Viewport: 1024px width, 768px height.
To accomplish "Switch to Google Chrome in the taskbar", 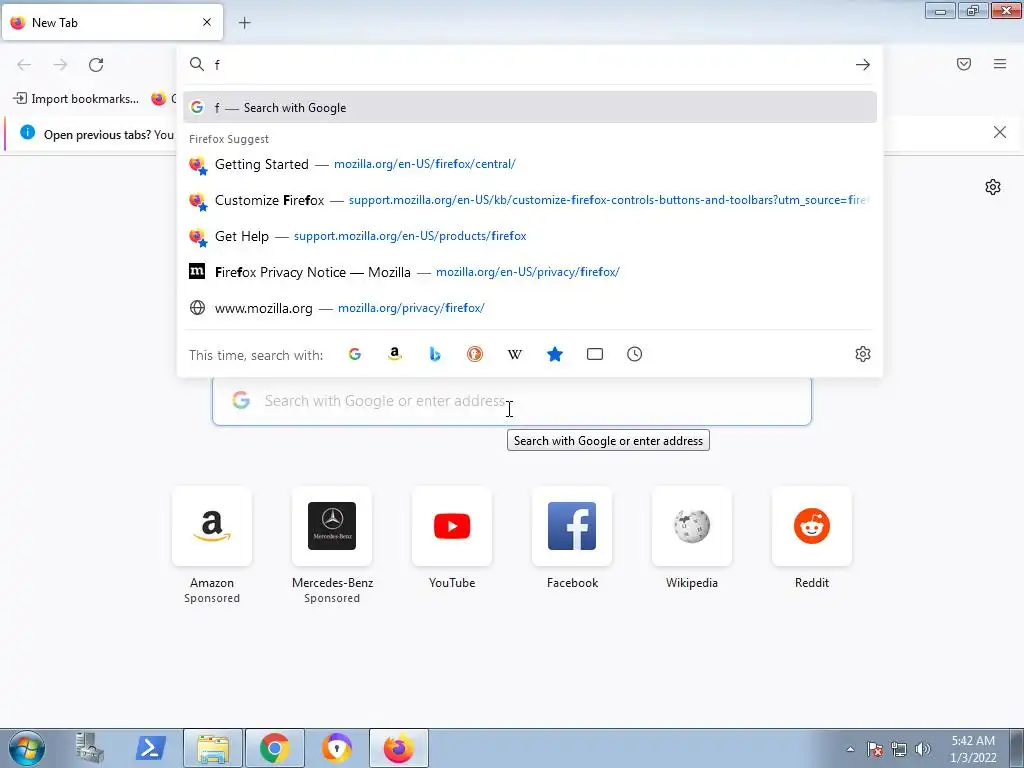I will [275, 748].
